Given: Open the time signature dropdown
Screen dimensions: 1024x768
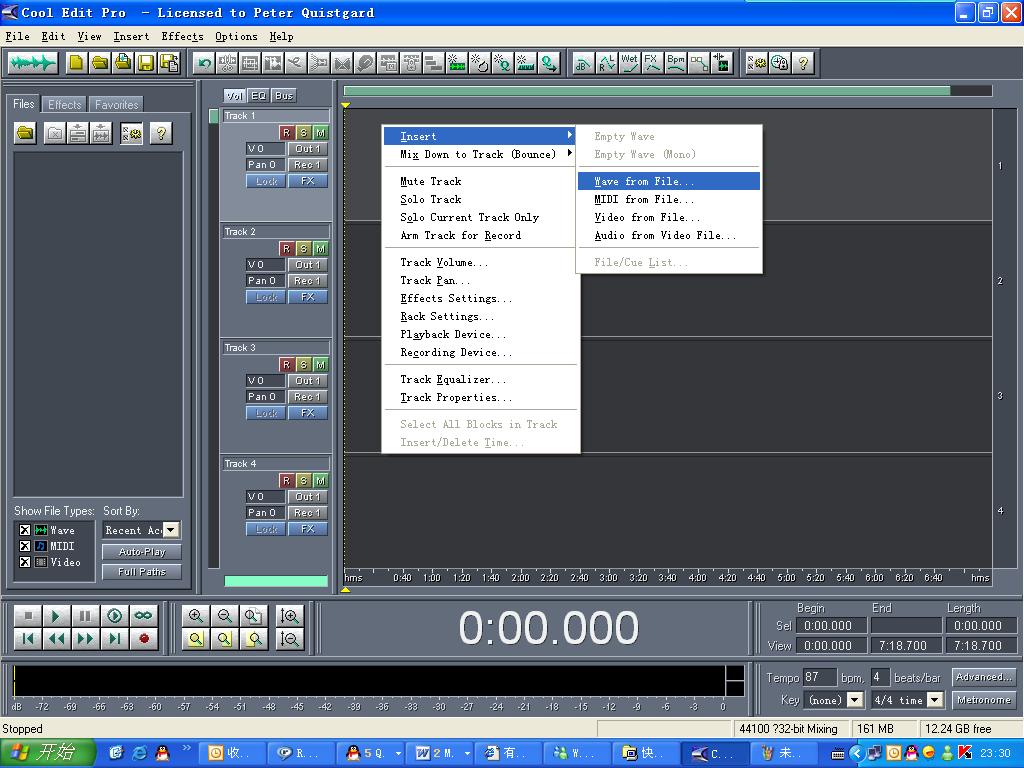Looking at the screenshot, I should (x=935, y=700).
